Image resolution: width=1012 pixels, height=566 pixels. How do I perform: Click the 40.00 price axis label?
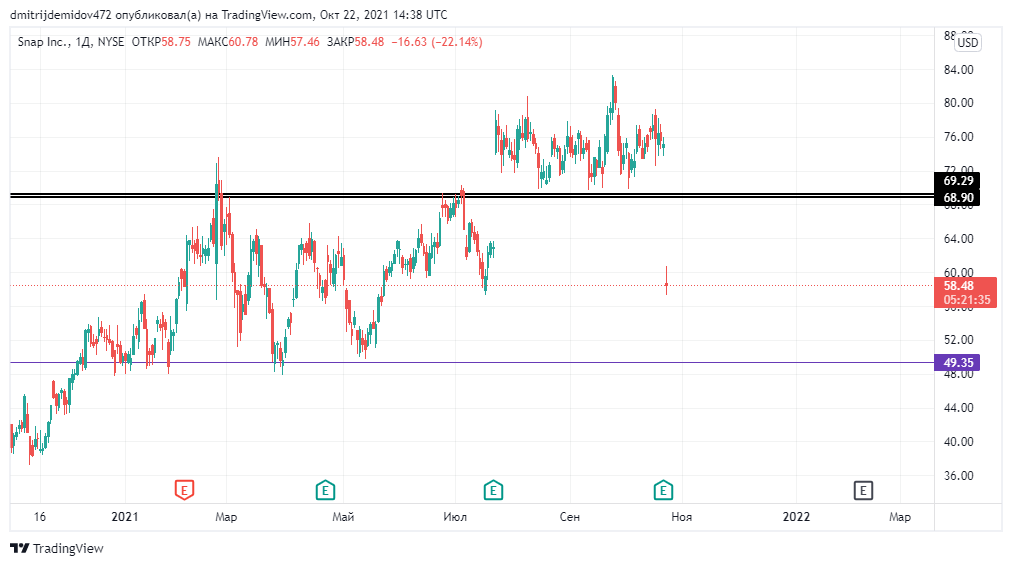click(x=958, y=442)
